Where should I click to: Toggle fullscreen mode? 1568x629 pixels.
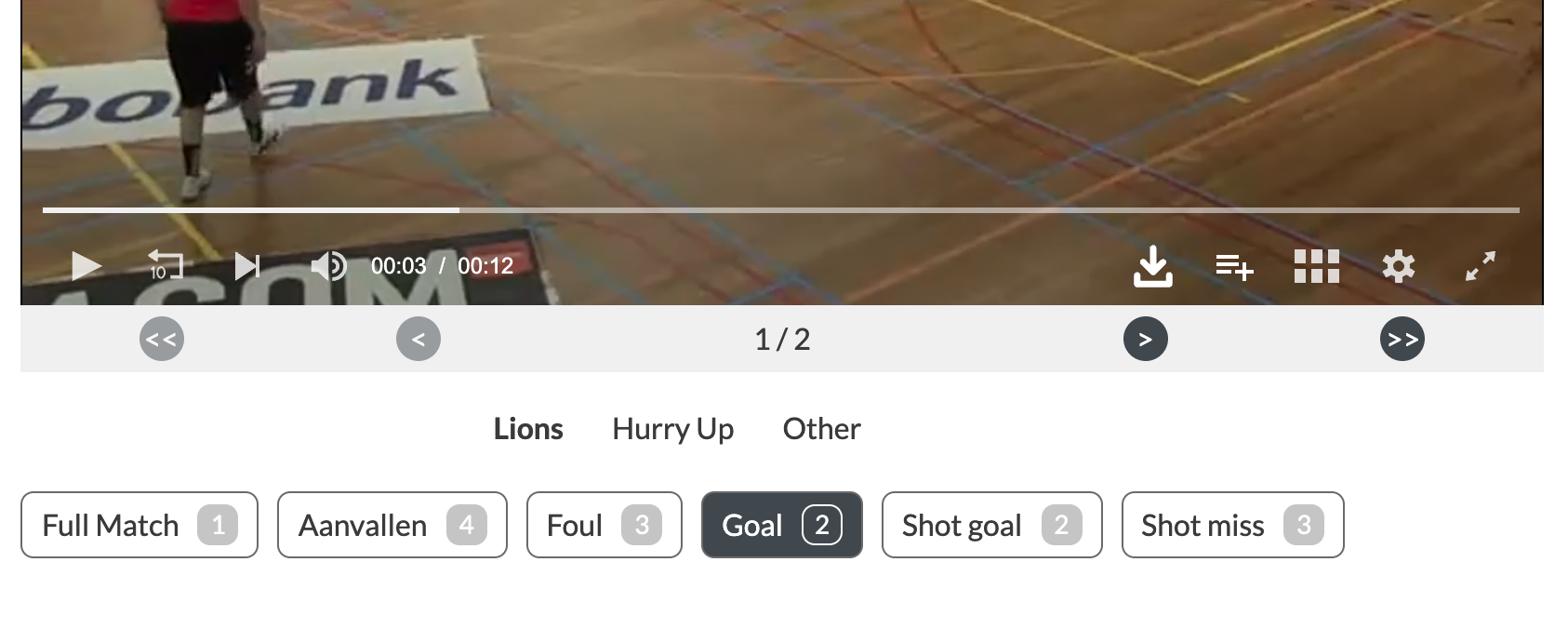point(1480,266)
